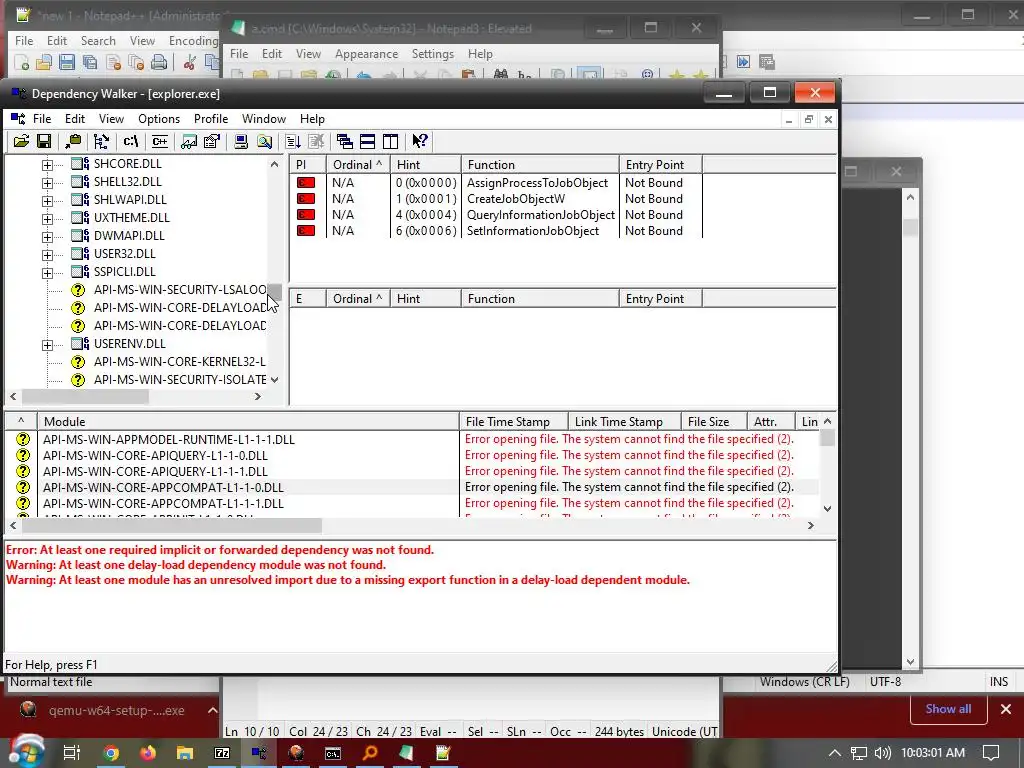Expand the SHLWAPI.DLL tree node
1024x768 pixels.
tap(47, 201)
